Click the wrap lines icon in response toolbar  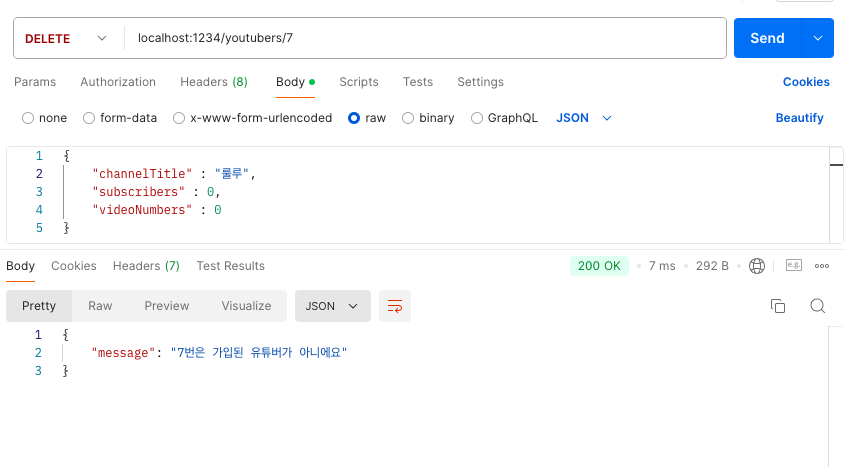point(394,306)
